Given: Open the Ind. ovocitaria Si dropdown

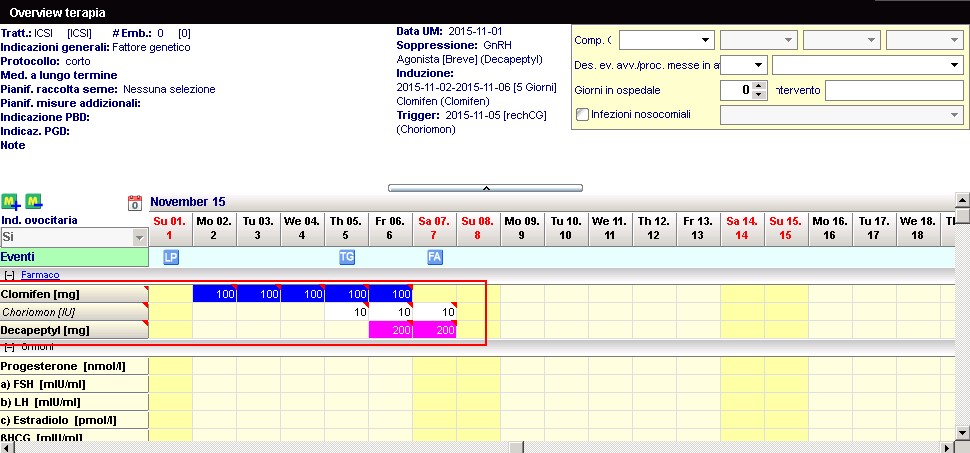Looking at the screenshot, I should click(x=74, y=237).
